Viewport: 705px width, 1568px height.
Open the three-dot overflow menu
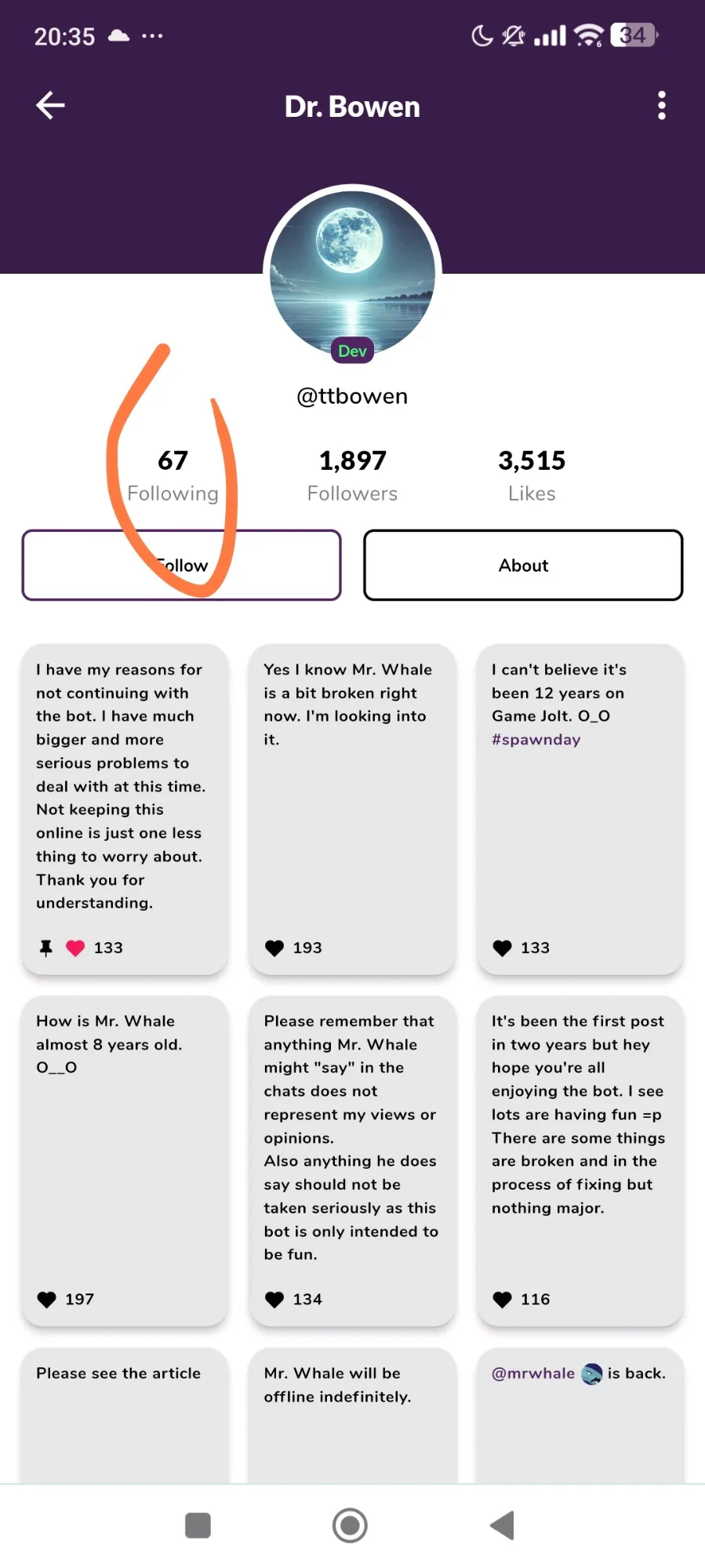(662, 106)
